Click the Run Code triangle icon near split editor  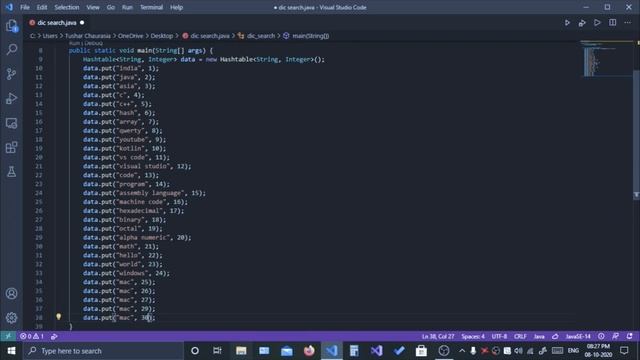pos(597,23)
